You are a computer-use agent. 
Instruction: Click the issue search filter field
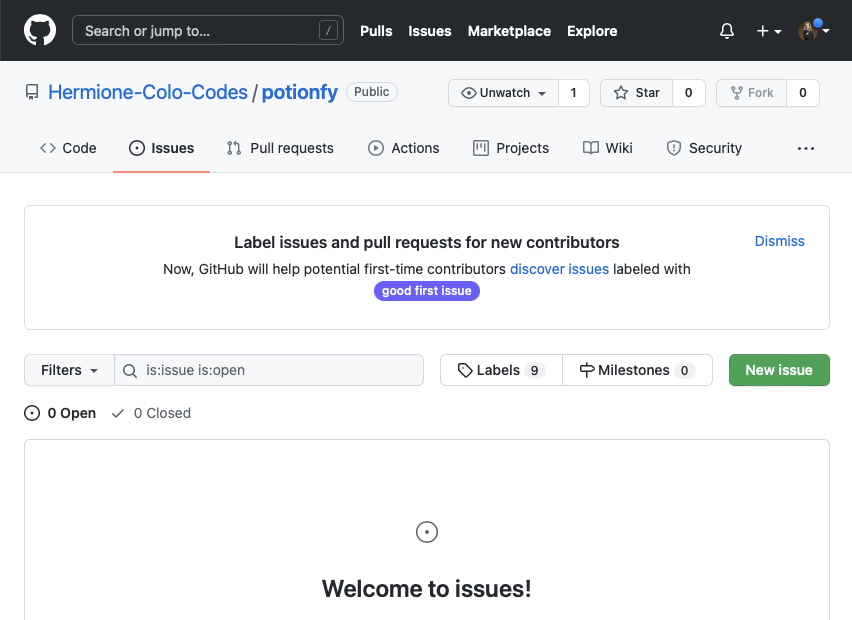tap(280, 370)
